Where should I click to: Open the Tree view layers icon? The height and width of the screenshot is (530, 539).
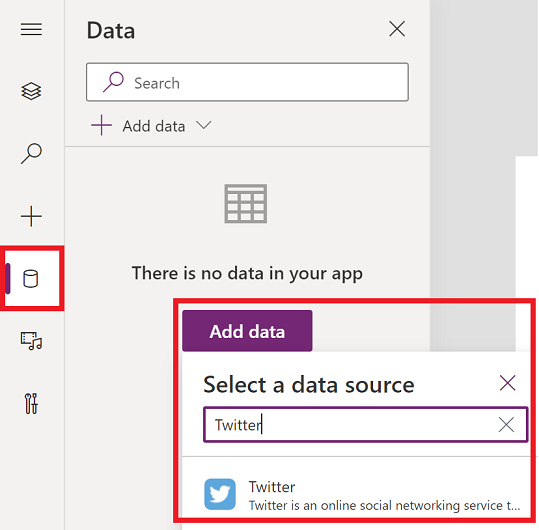pos(31,91)
